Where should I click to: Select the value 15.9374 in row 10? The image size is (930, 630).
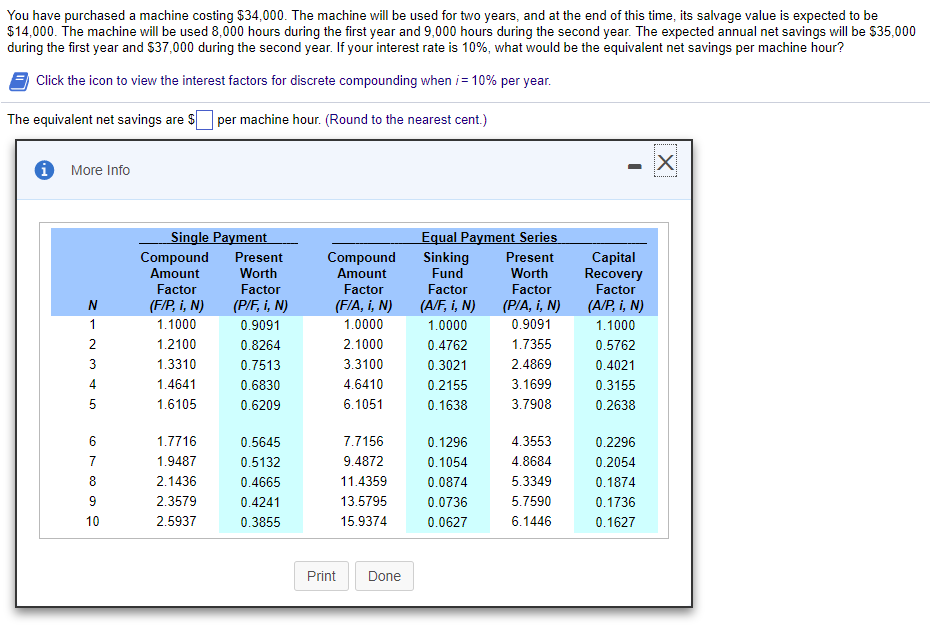pyautogui.click(x=363, y=521)
